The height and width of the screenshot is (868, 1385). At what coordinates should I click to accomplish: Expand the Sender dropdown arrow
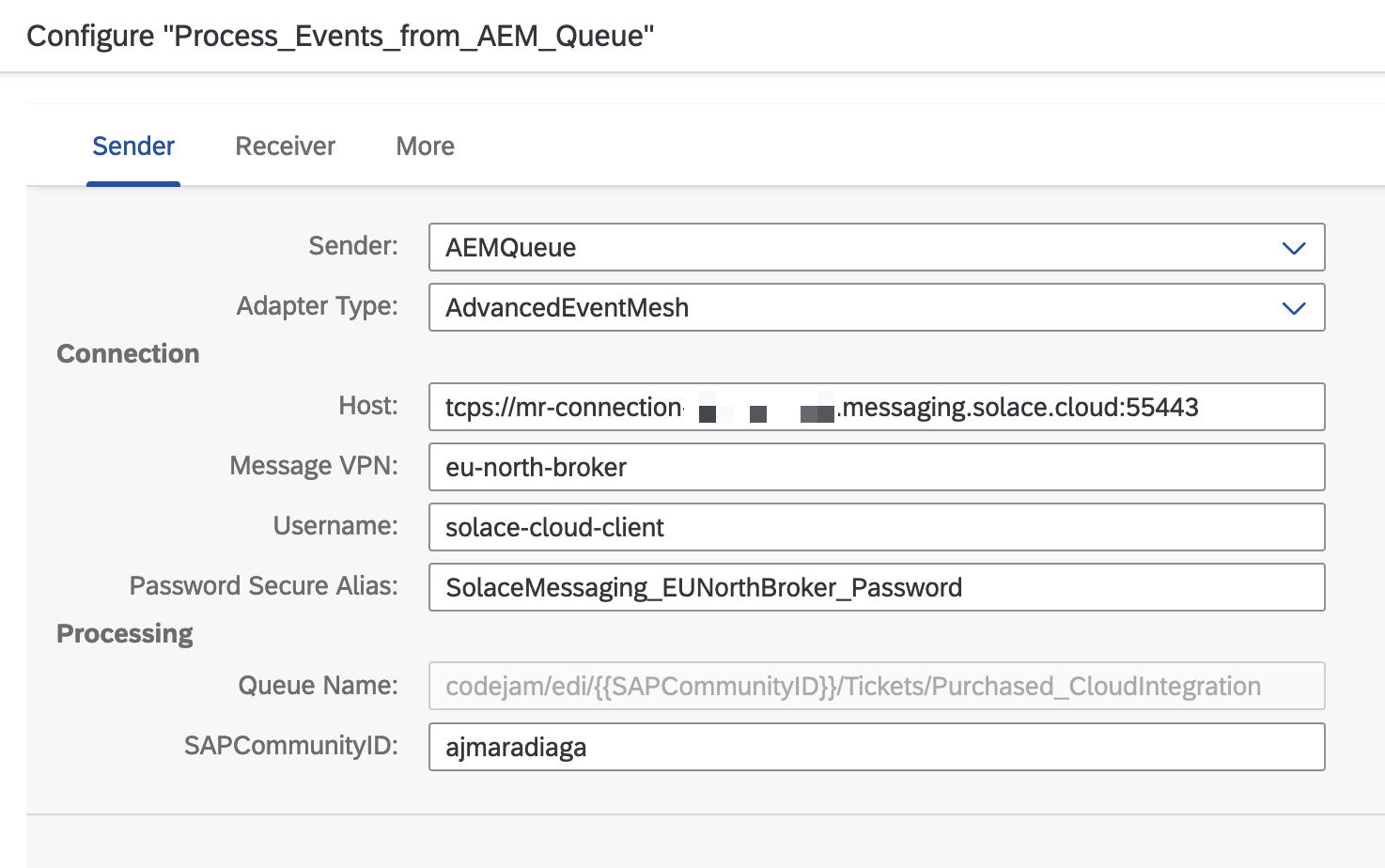(1294, 248)
